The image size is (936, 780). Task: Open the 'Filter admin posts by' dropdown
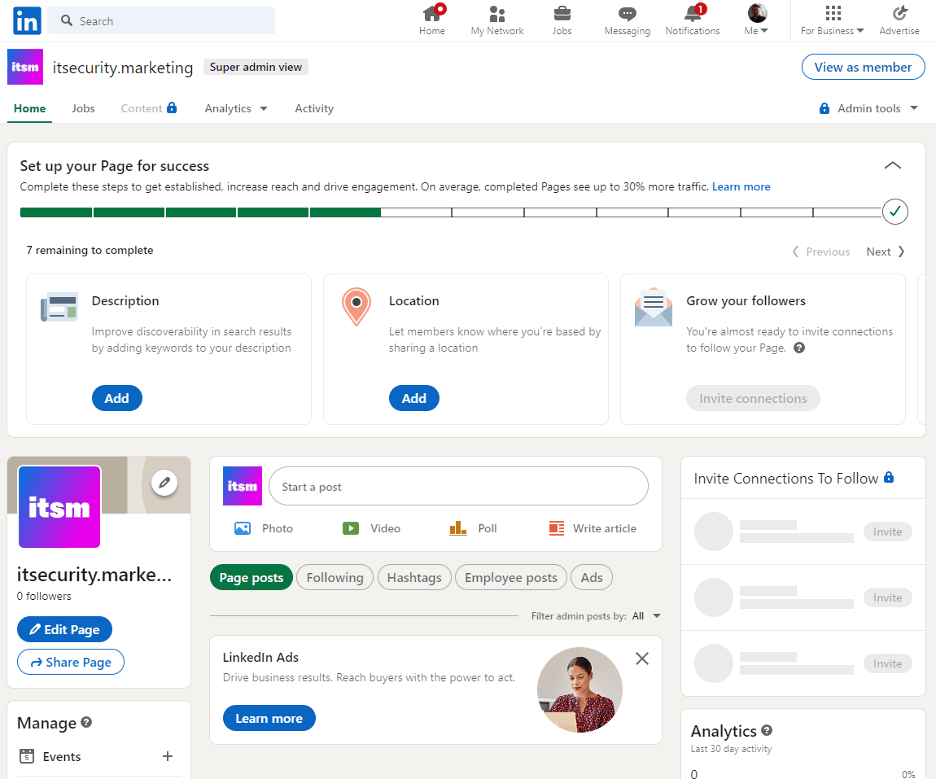point(641,617)
